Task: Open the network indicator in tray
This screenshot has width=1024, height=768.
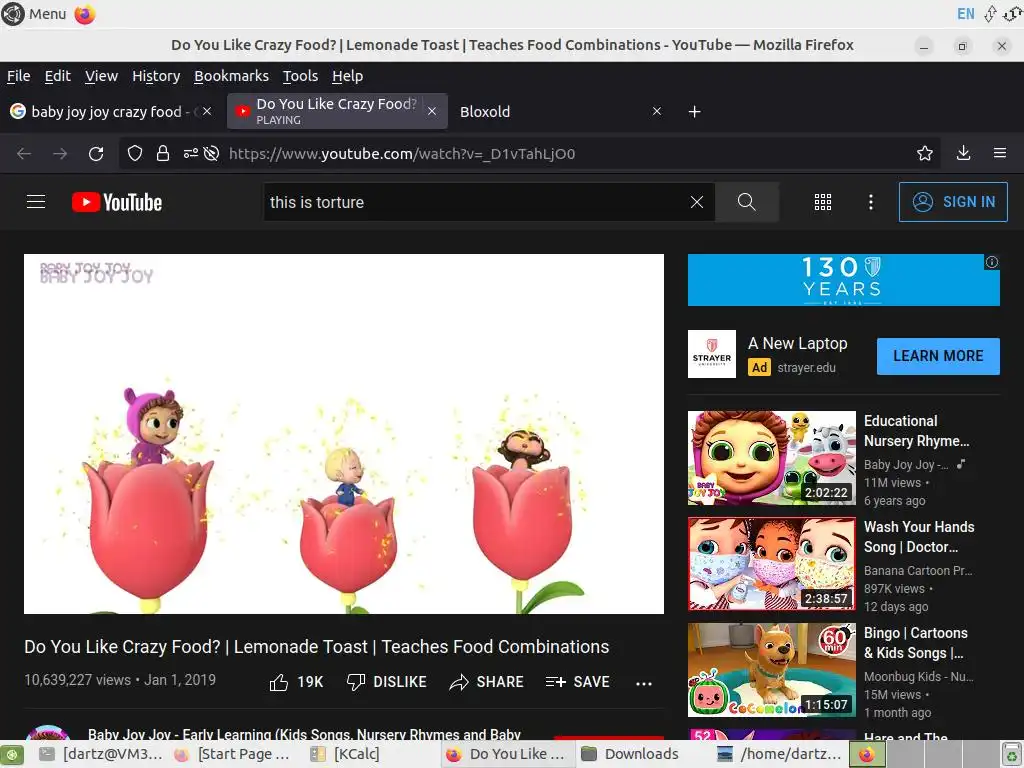Action: [990, 14]
